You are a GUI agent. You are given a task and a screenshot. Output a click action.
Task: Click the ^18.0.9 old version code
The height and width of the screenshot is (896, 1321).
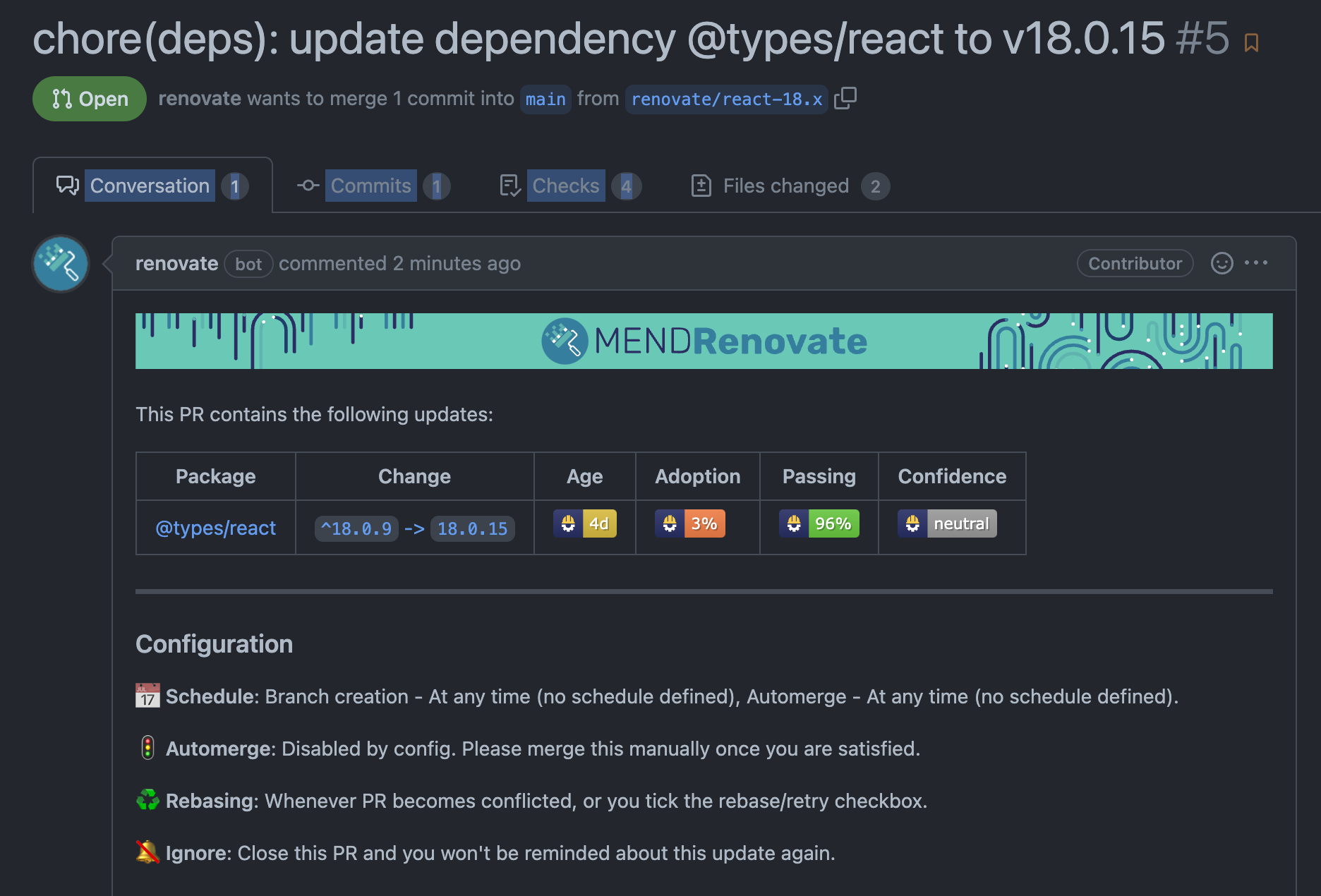(356, 528)
